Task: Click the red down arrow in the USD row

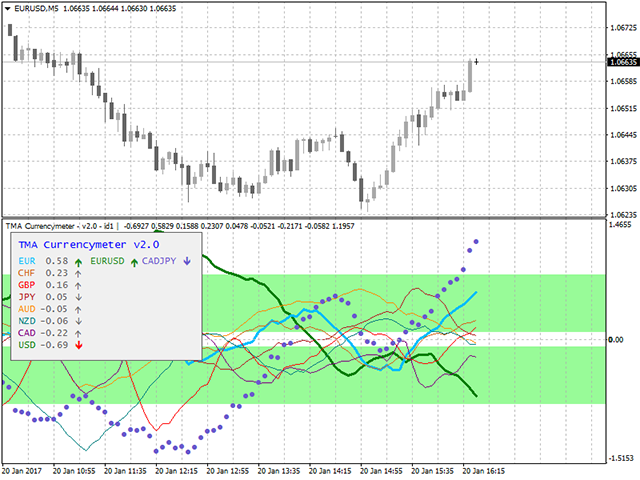Action: coord(79,345)
